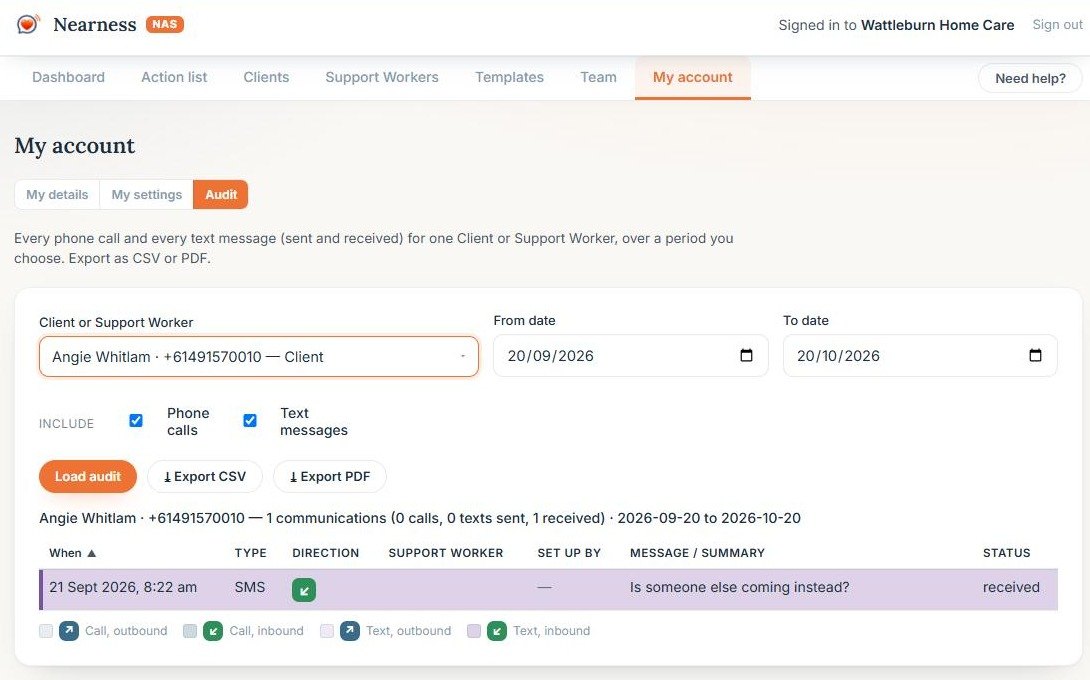The width and height of the screenshot is (1090, 680).
Task: Click the Load audit button
Action: [x=88, y=476]
